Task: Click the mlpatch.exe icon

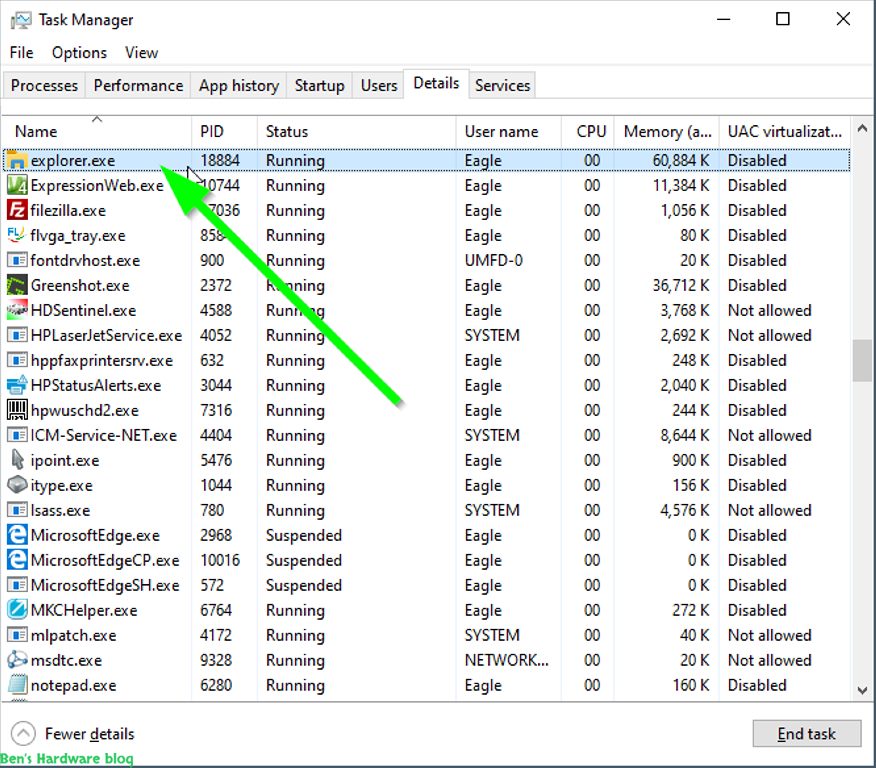Action: [17, 635]
